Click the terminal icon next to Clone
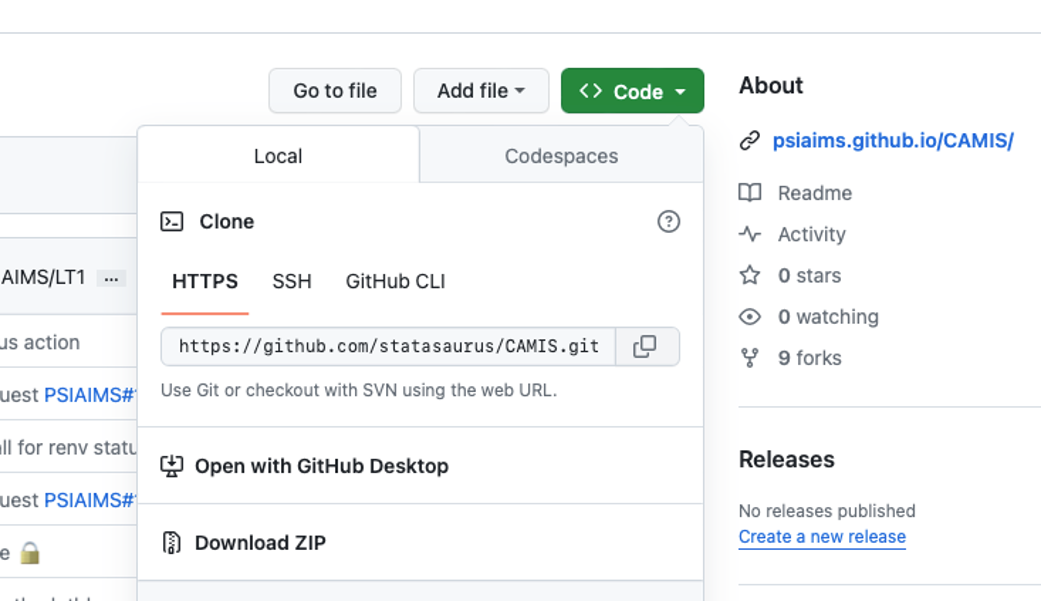 [x=172, y=222]
